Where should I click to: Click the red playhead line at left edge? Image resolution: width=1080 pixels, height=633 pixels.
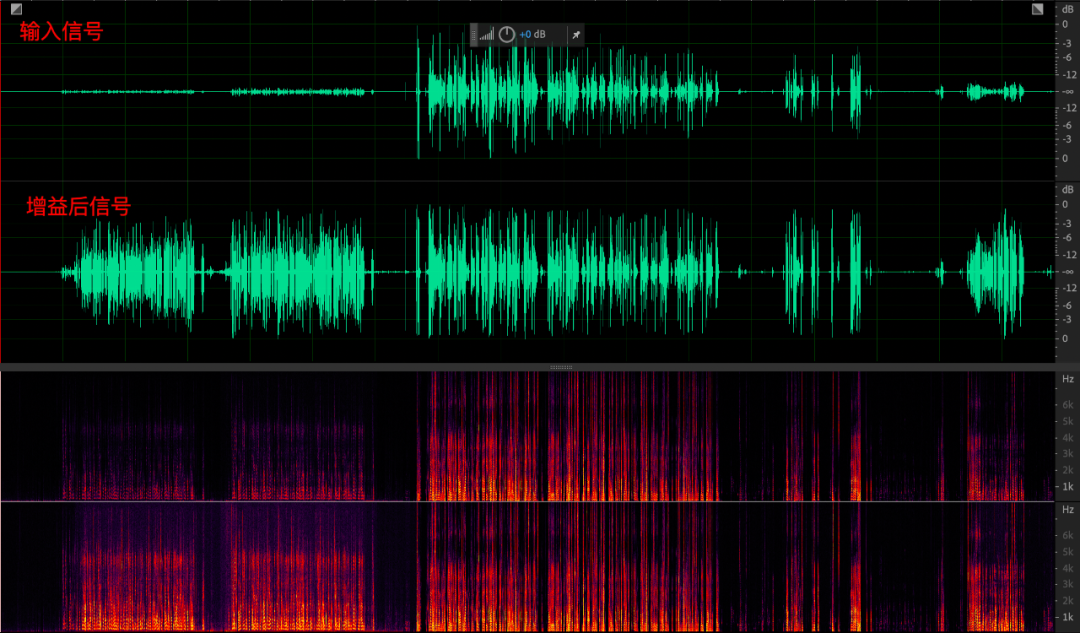tap(1, 180)
